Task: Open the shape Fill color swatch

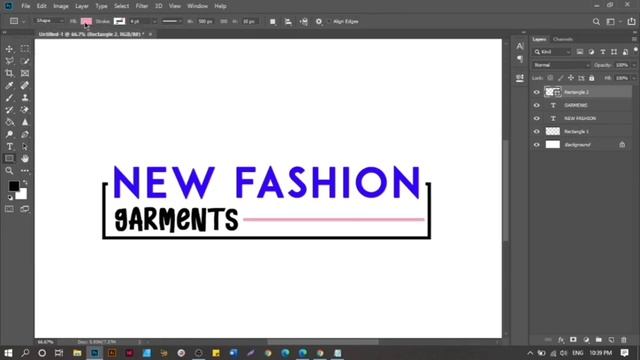Action: 86,21
